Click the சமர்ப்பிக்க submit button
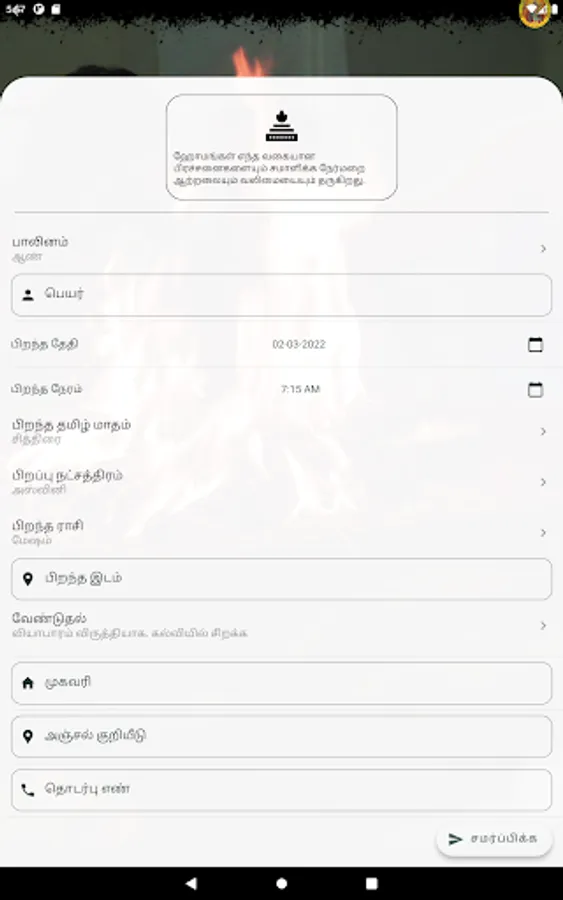The height and width of the screenshot is (900, 563). (x=494, y=839)
